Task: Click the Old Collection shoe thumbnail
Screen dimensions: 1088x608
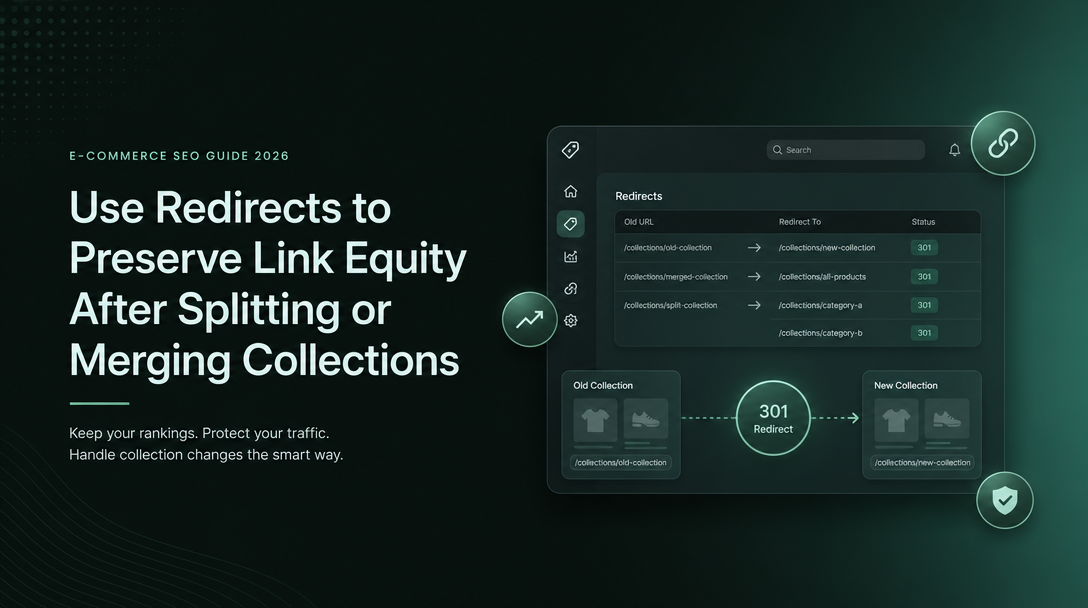Action: (645, 419)
